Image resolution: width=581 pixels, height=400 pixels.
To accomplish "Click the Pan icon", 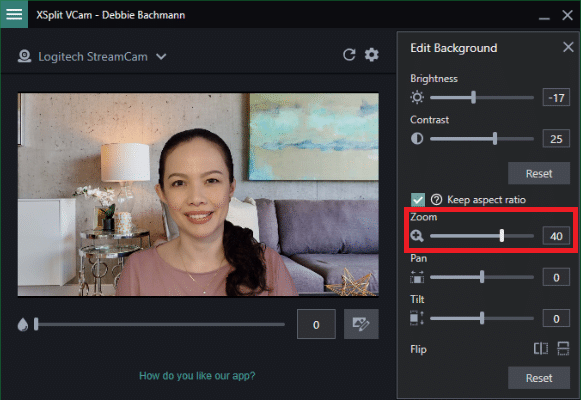I will [417, 277].
